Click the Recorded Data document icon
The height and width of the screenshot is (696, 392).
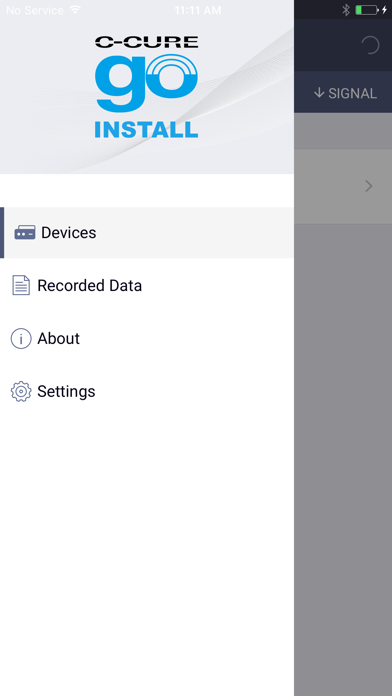pyautogui.click(x=21, y=285)
